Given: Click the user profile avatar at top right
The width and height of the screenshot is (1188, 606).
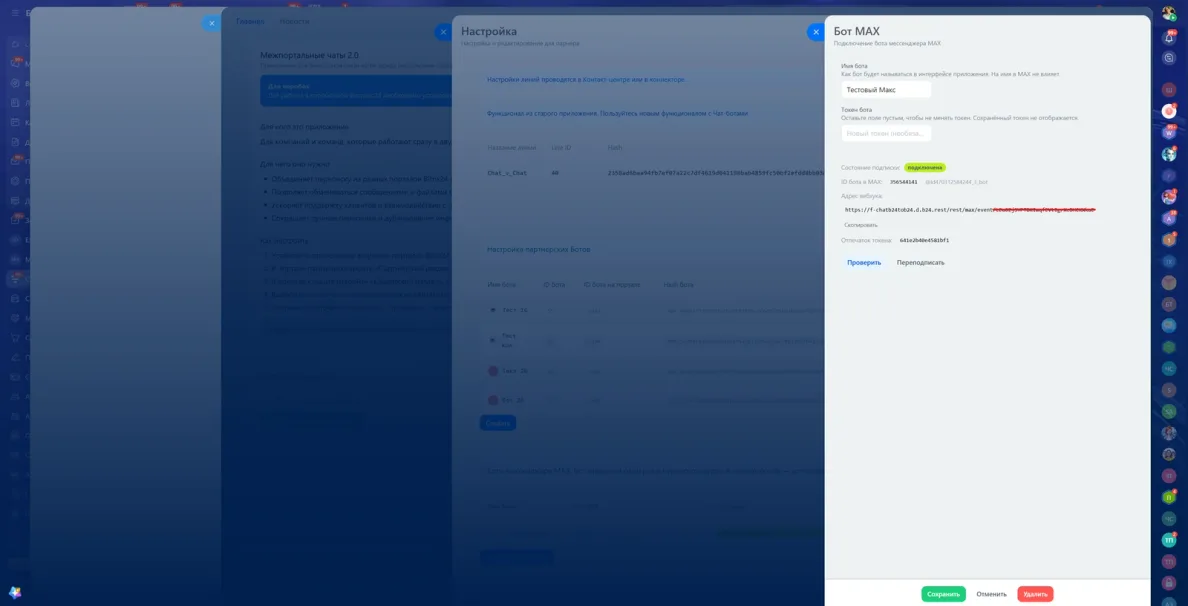Looking at the screenshot, I should 1168,13.
